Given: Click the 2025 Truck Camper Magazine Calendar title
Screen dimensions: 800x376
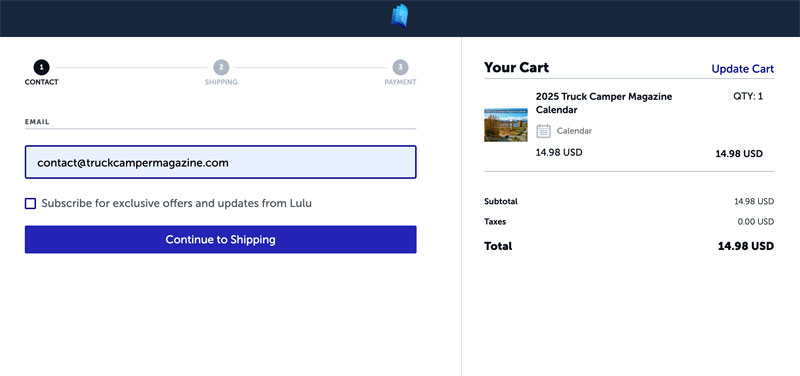Looking at the screenshot, I should [604, 103].
